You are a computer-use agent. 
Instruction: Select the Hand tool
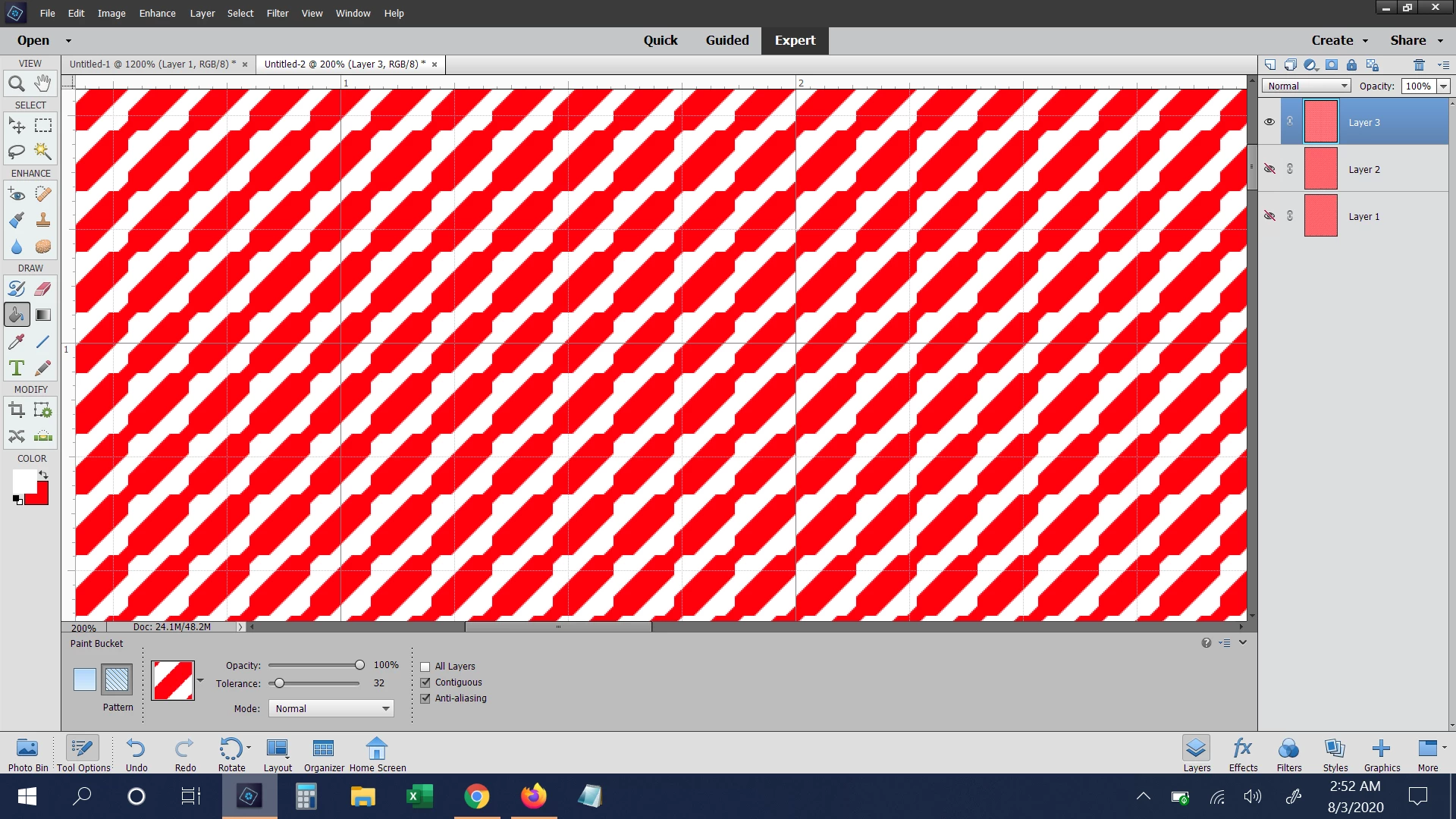pos(43,83)
